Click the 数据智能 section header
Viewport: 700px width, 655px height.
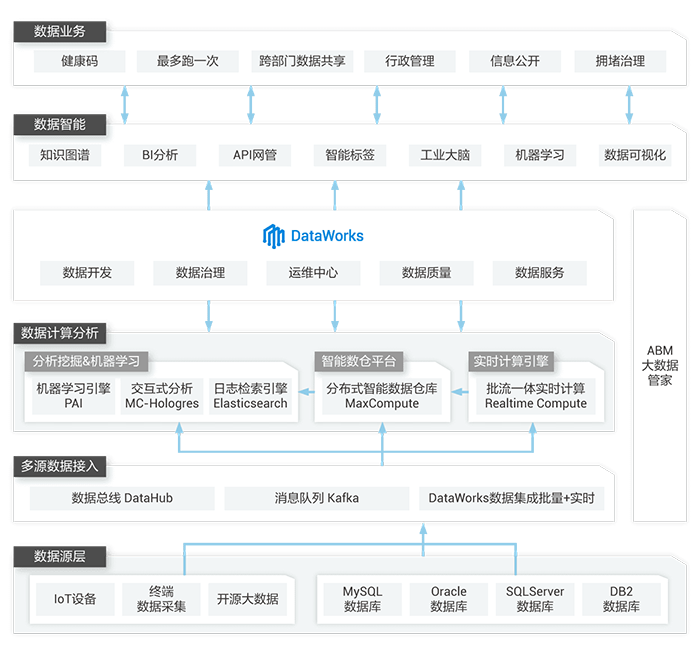[60, 125]
